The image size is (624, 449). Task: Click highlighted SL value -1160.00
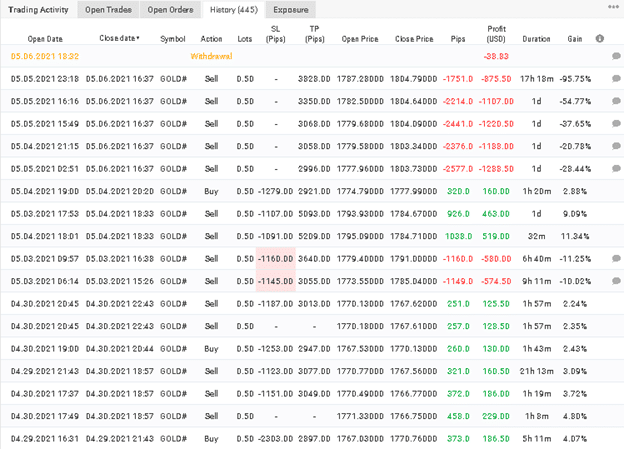tap(275, 259)
